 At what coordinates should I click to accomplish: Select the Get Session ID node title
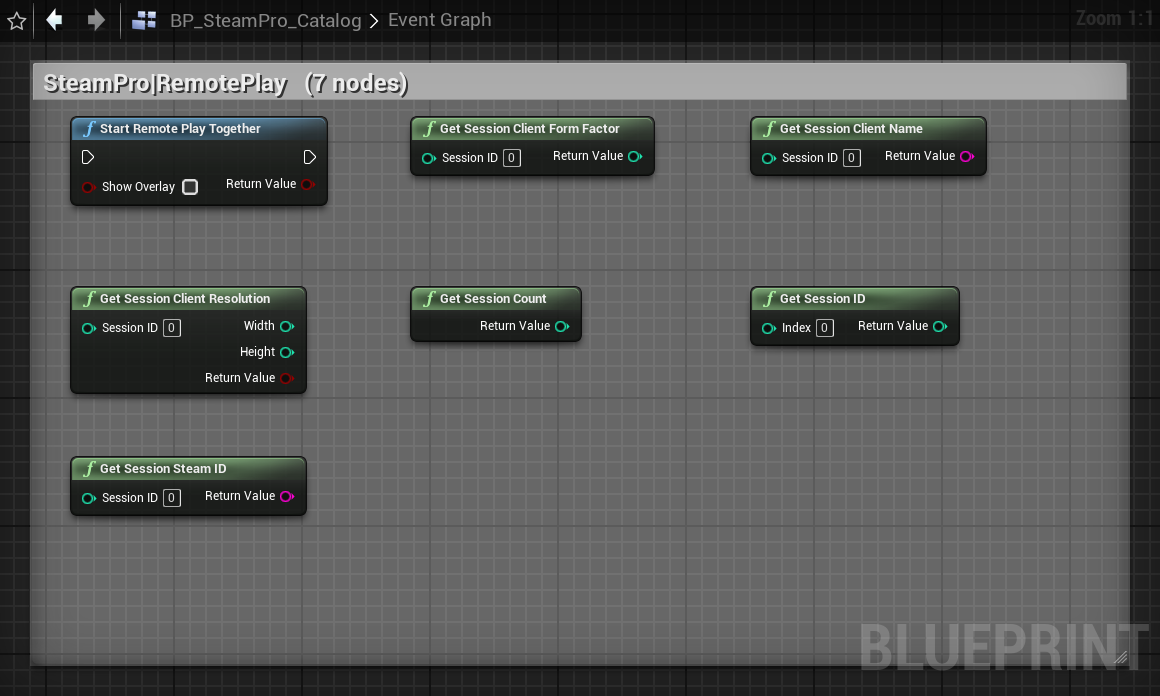coord(822,299)
